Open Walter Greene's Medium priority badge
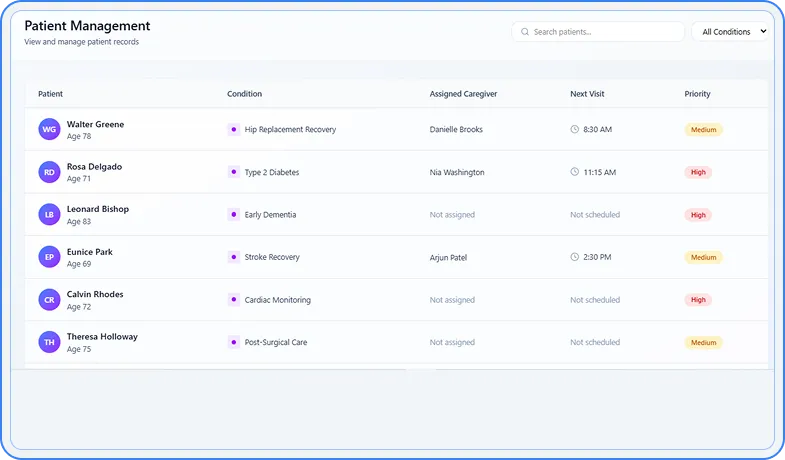Screen dimensions: 785x460 (703, 130)
